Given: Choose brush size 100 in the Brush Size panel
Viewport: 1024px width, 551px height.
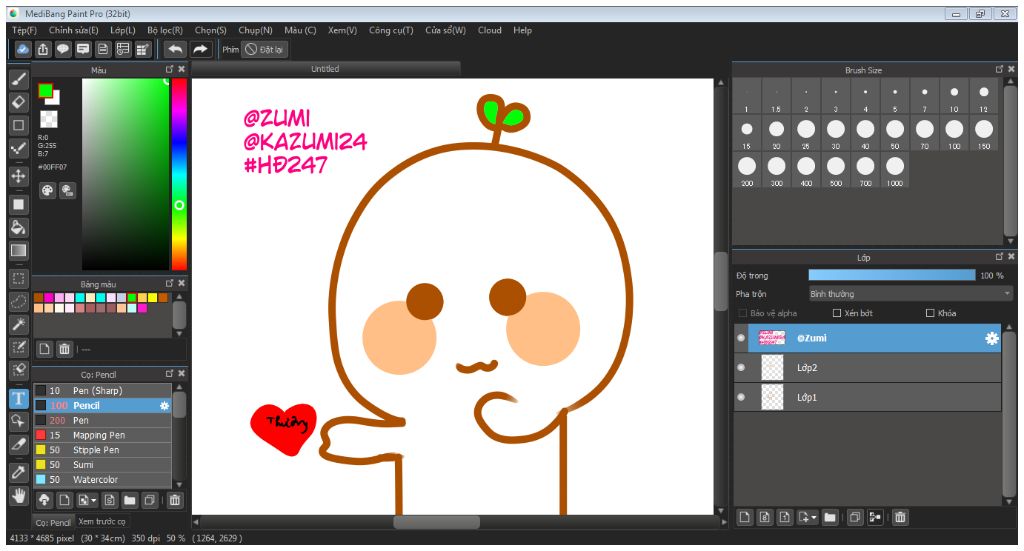Looking at the screenshot, I should click(x=954, y=133).
